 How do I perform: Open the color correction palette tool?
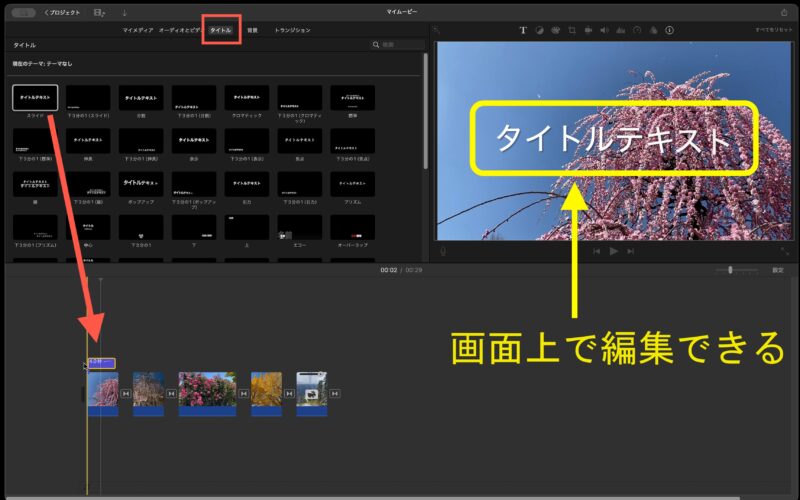[x=555, y=30]
